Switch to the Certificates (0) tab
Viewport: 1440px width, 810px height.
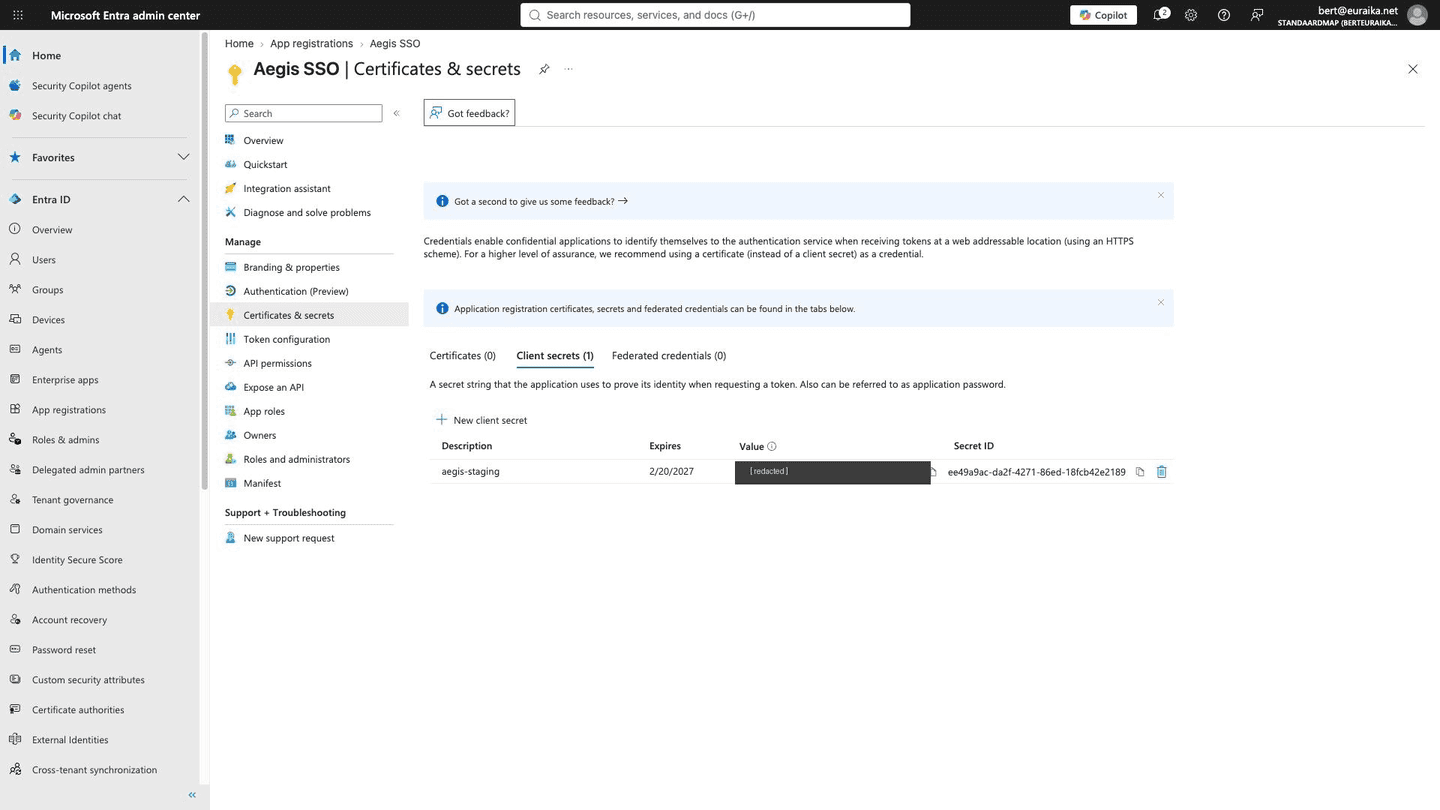click(462, 355)
